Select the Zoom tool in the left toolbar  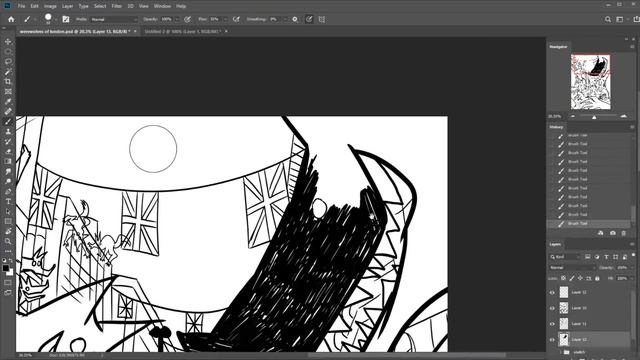click(8, 241)
